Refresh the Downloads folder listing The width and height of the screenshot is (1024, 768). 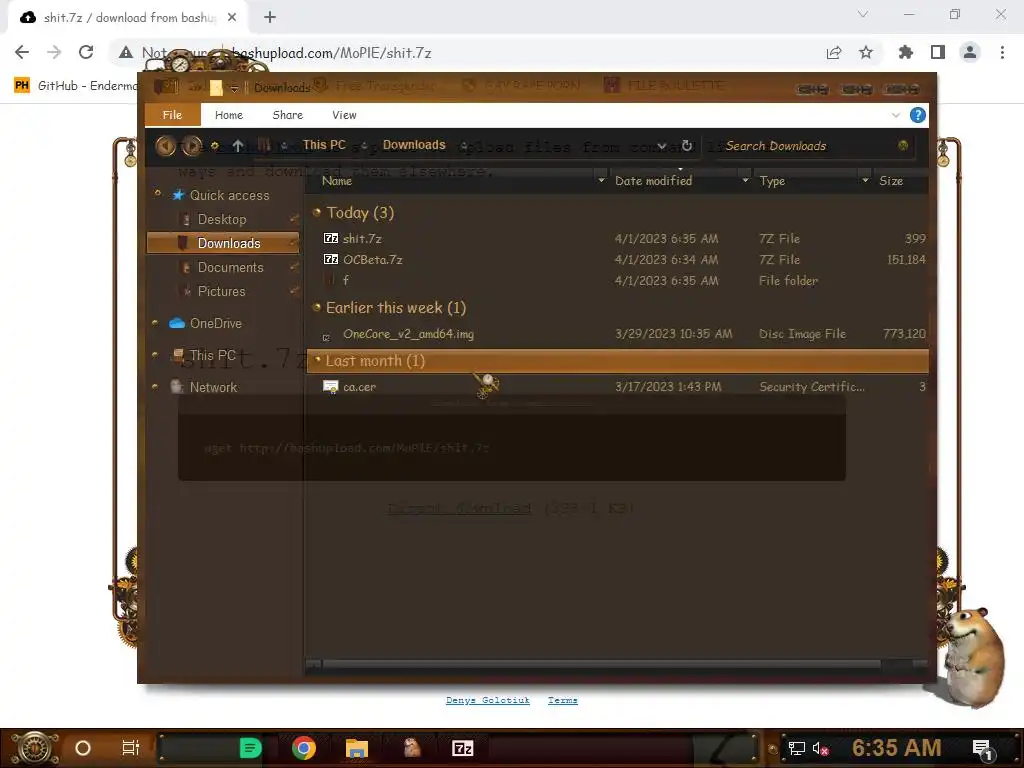coord(686,146)
